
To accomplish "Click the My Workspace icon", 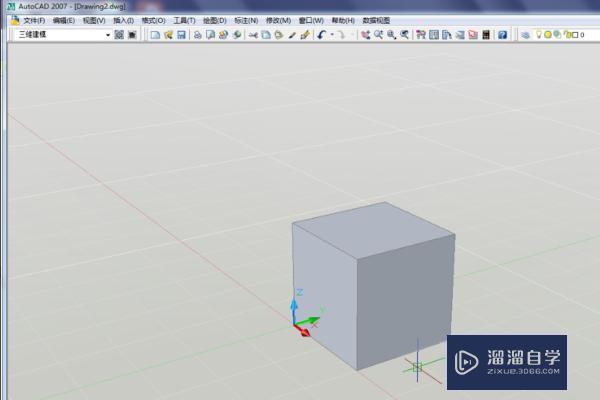I will [132, 35].
